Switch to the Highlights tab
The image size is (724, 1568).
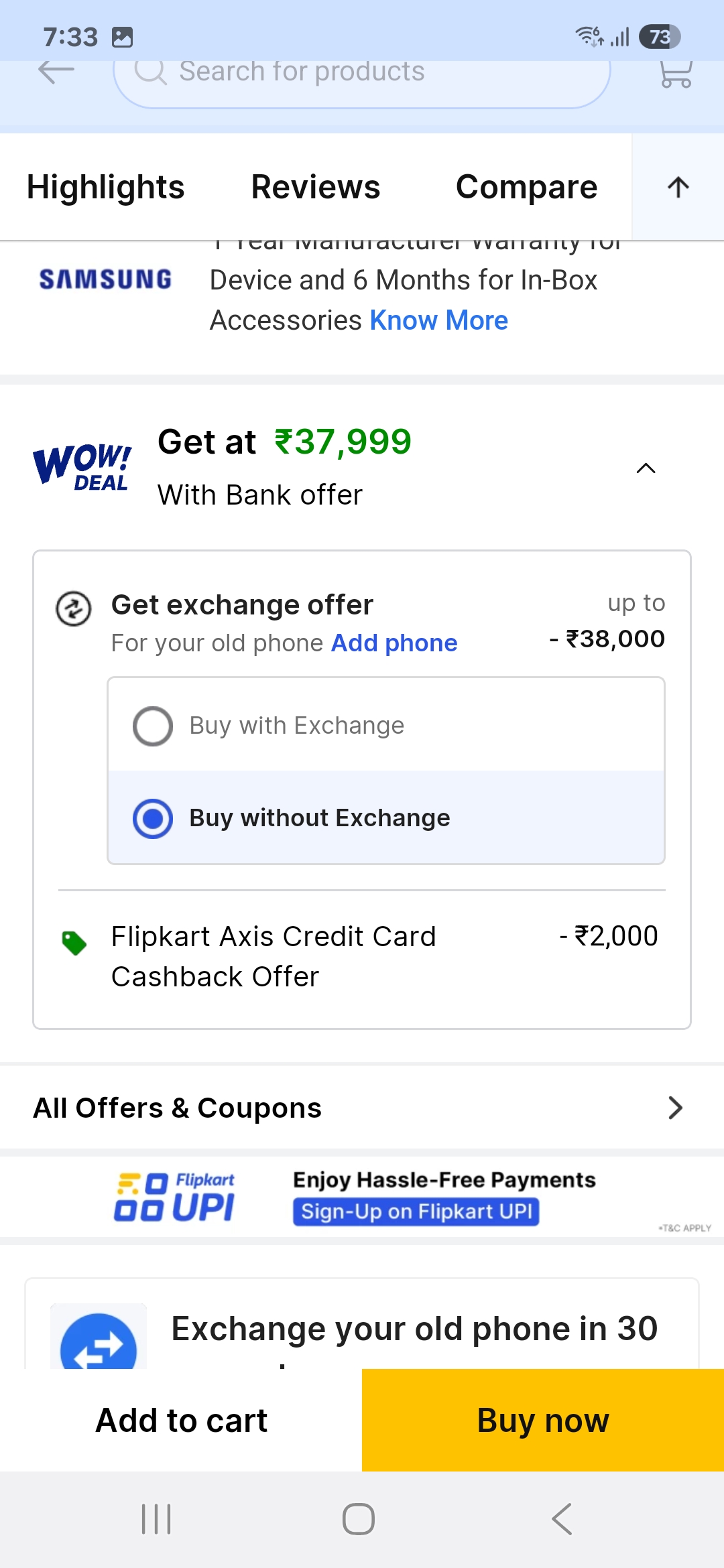click(106, 187)
